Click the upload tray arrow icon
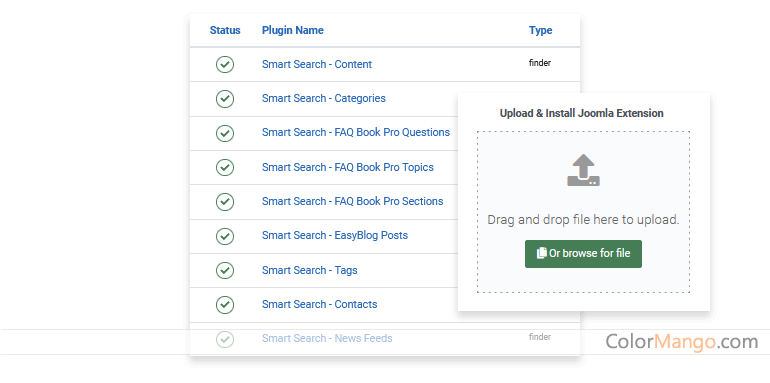 [583, 170]
